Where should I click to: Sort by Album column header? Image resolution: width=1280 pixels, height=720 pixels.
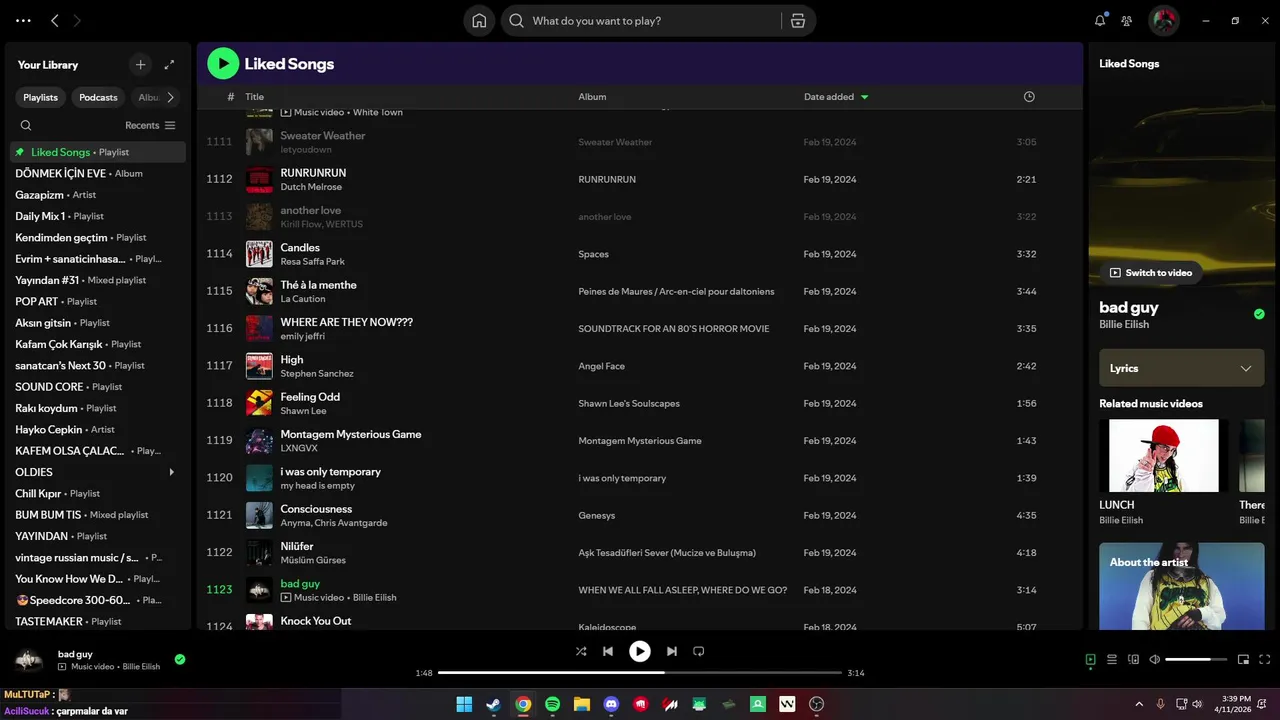tap(592, 97)
